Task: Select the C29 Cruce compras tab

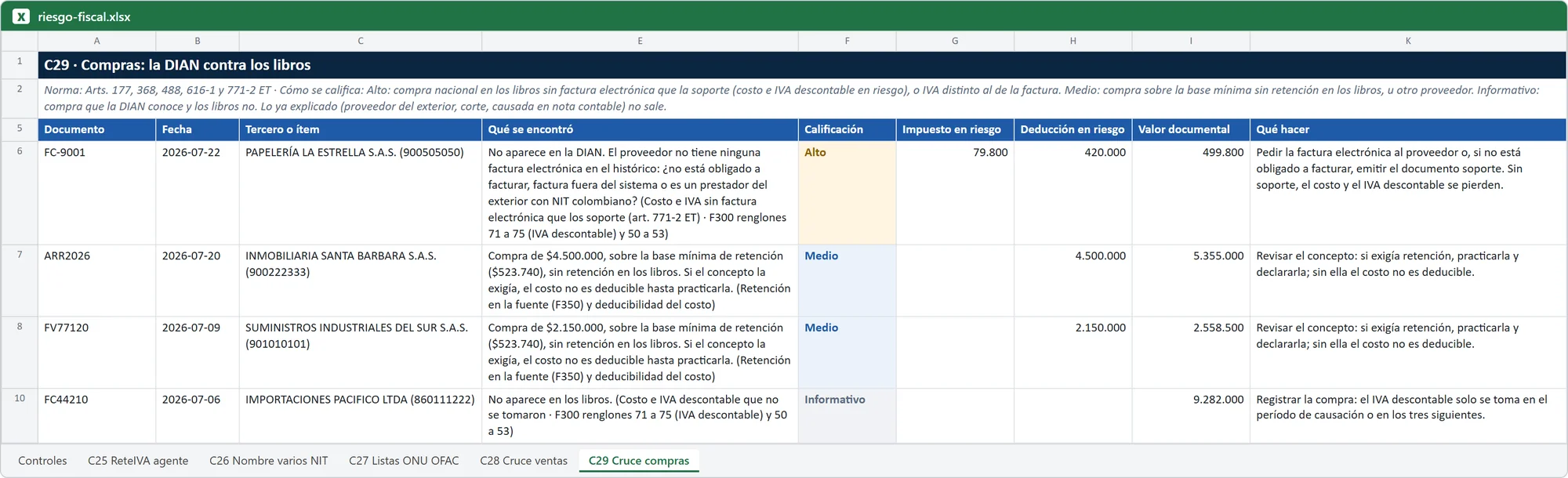Action: (639, 461)
